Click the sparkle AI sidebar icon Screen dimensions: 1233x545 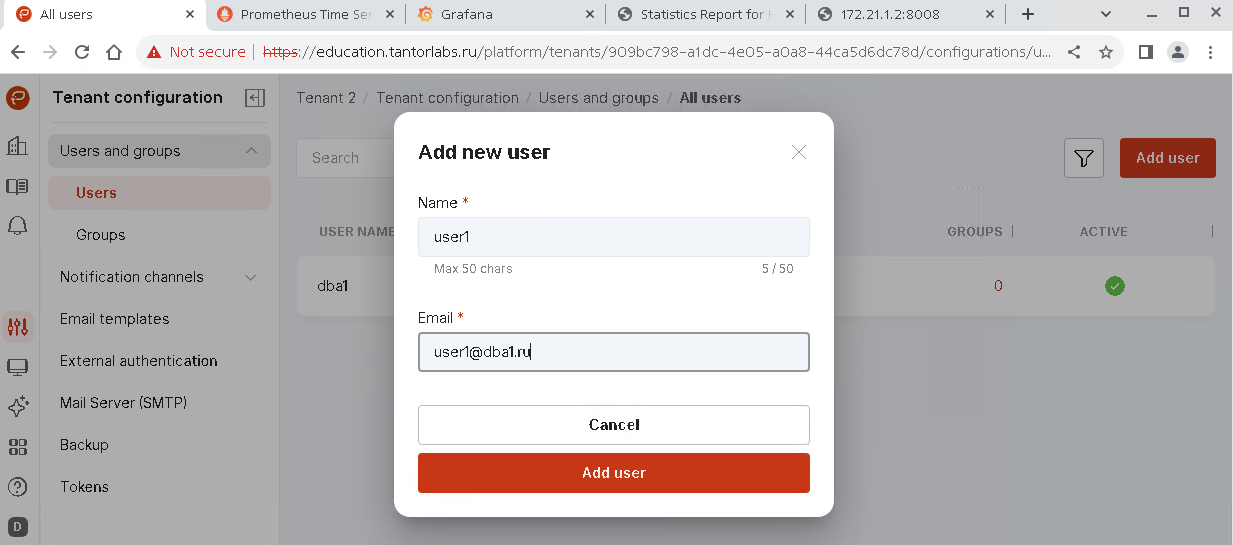17,407
